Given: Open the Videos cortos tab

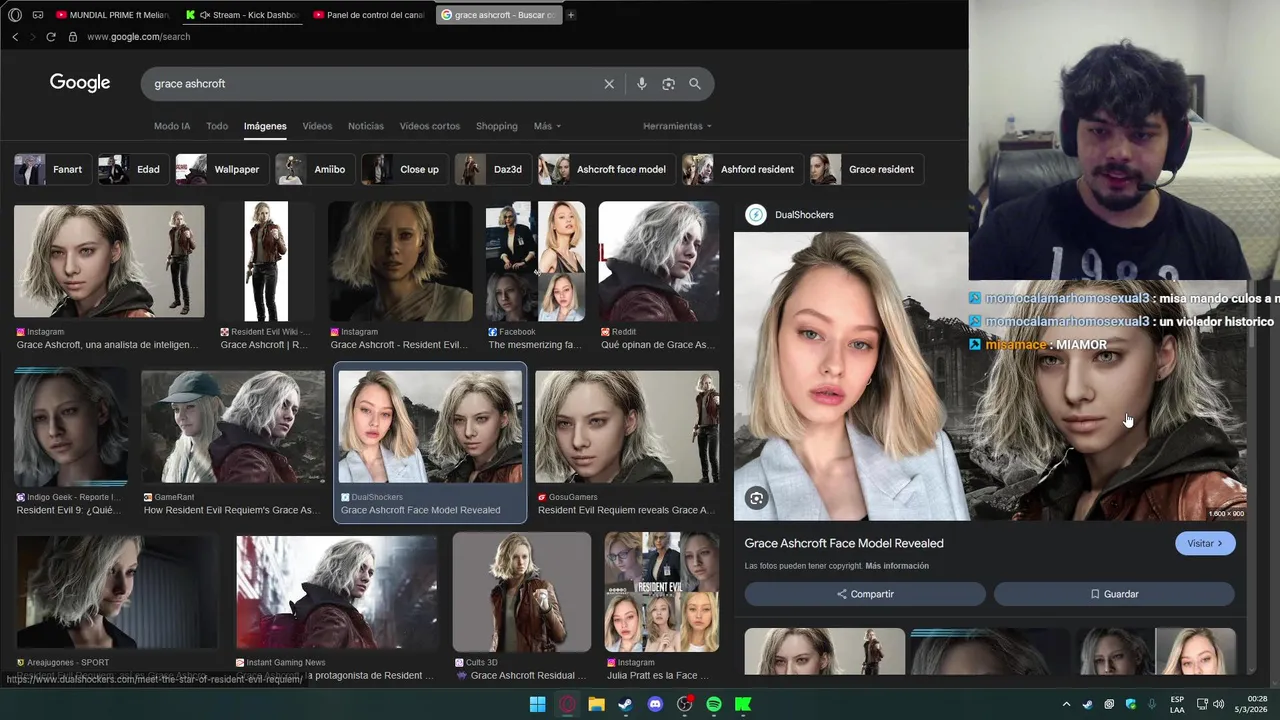Looking at the screenshot, I should (430, 126).
